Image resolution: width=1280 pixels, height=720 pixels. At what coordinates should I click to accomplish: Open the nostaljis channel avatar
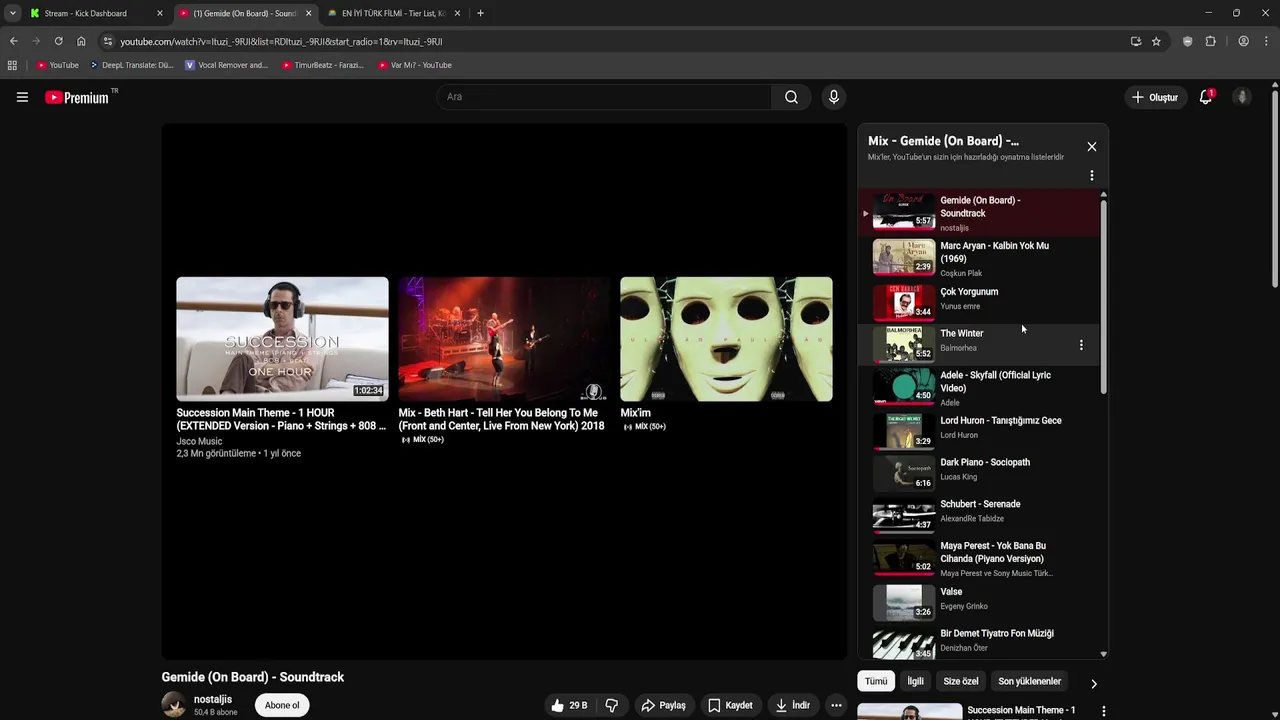point(174,705)
